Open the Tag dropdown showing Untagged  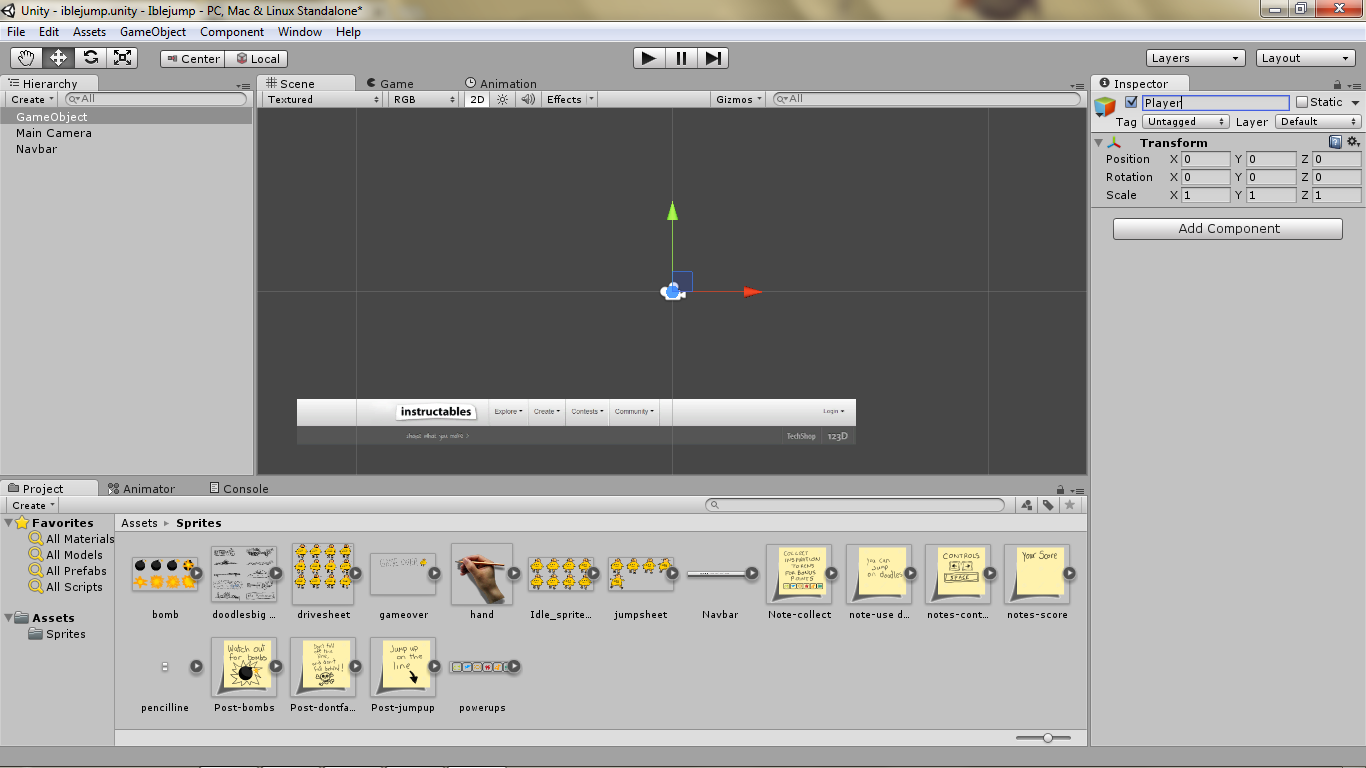click(x=1185, y=121)
